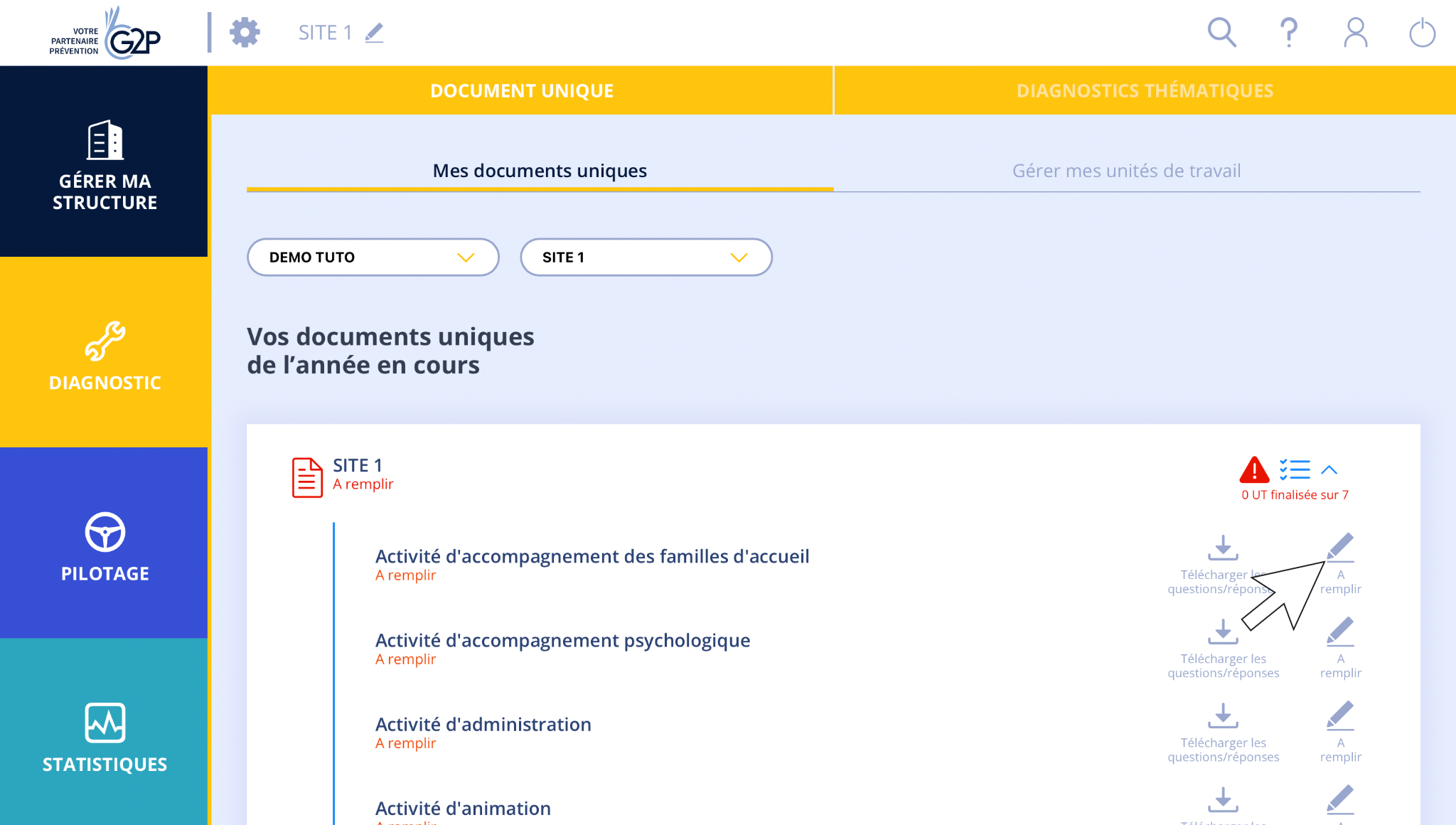1456x825 pixels.
Task: Download questions/réponses for accompagnement psychologique
Action: pos(1224,632)
